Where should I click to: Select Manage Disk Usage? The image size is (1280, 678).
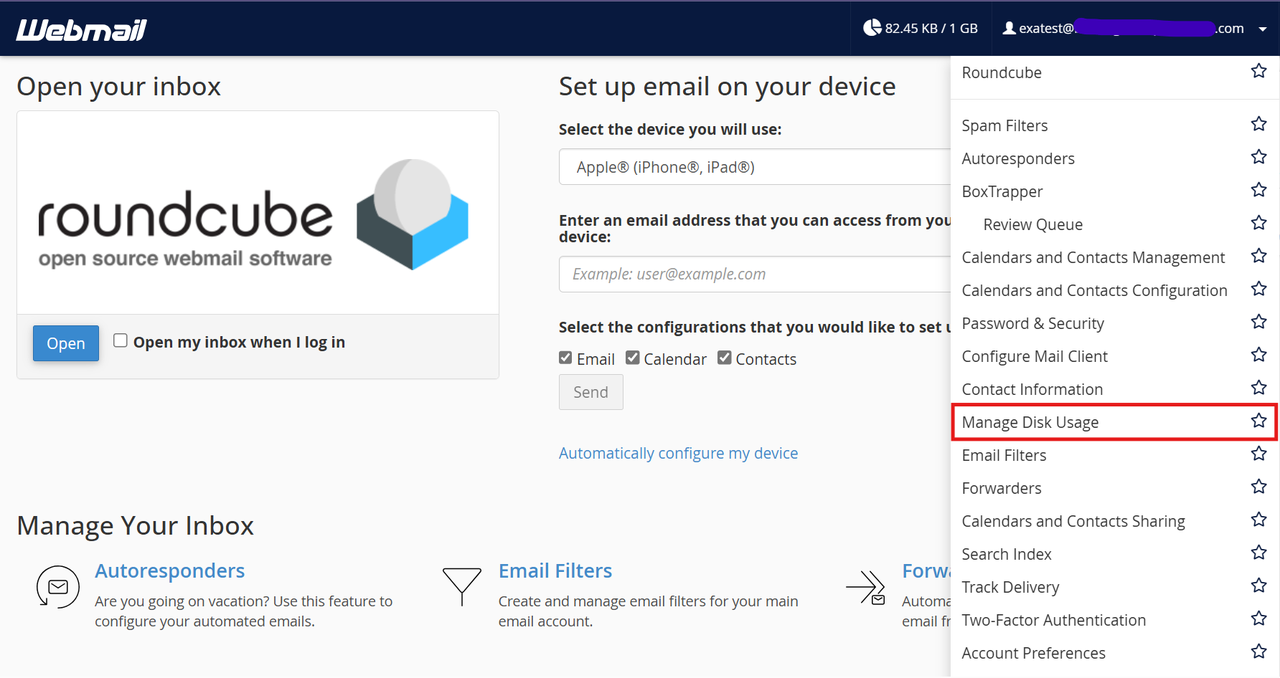[1030, 422]
